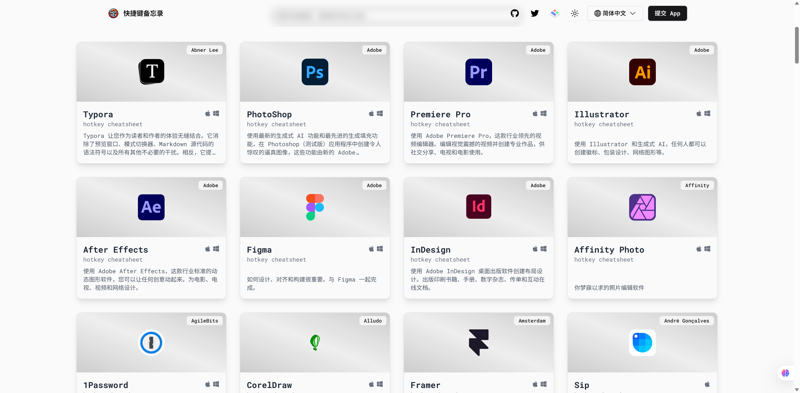
Task: Click the Typora app icon
Action: pyautogui.click(x=152, y=71)
